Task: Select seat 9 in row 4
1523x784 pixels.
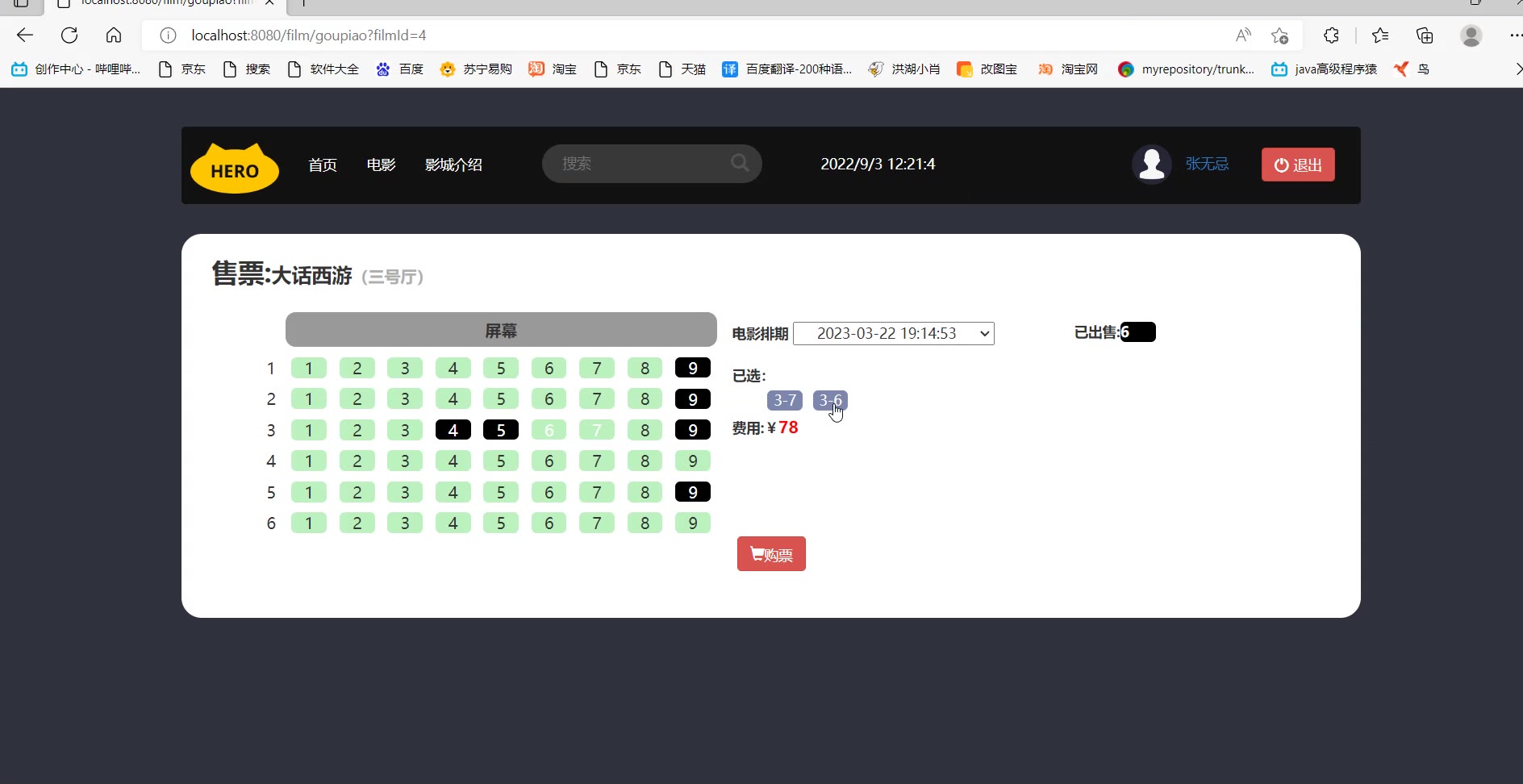Action: [693, 461]
